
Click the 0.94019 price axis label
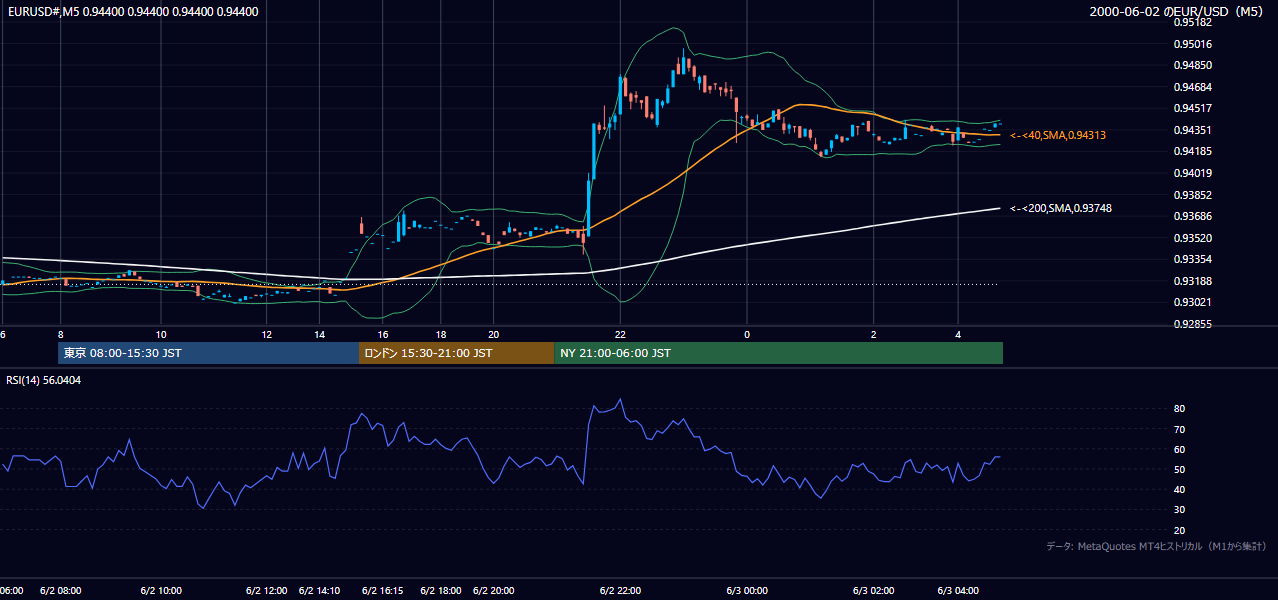pyautogui.click(x=1193, y=173)
